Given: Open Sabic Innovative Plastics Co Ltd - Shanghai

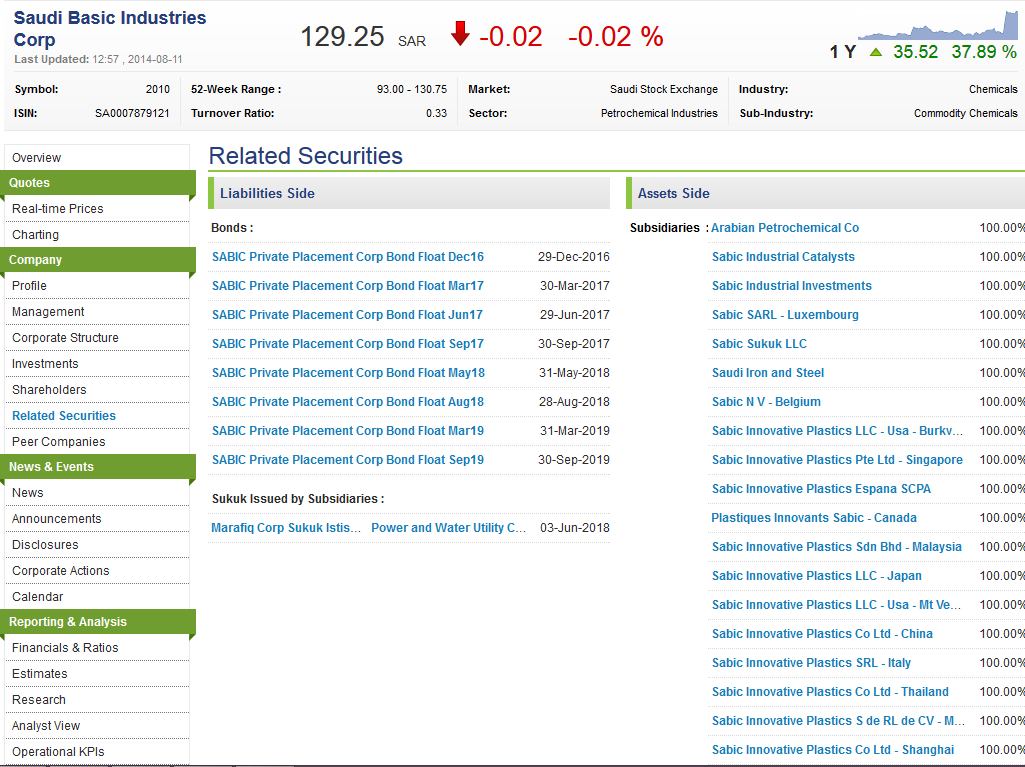Looking at the screenshot, I should (833, 749).
